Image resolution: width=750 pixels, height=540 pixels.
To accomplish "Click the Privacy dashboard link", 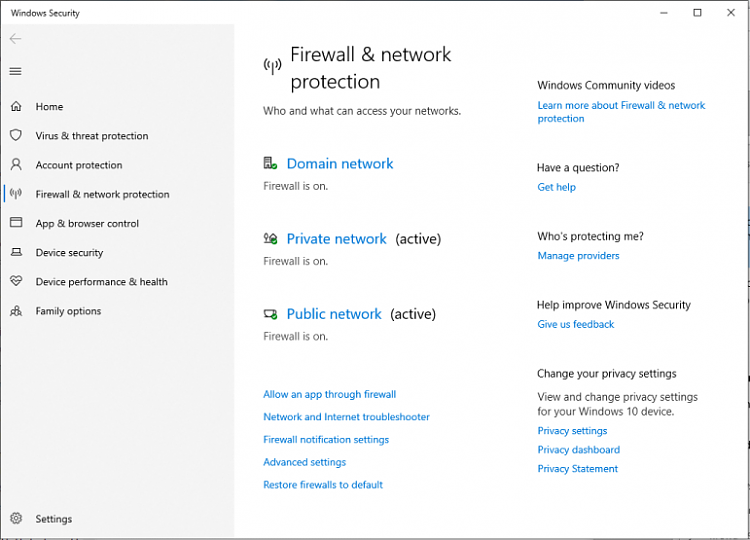I will [578, 450].
